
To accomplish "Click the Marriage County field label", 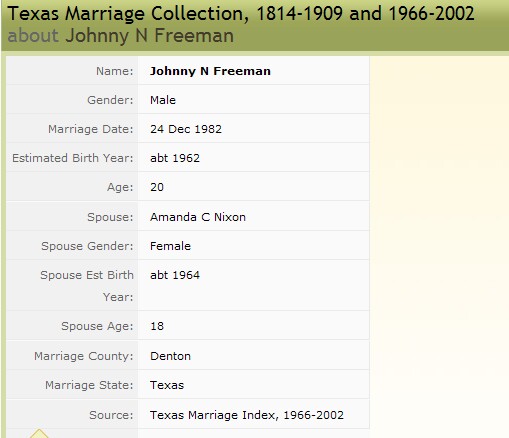I will (x=84, y=356).
